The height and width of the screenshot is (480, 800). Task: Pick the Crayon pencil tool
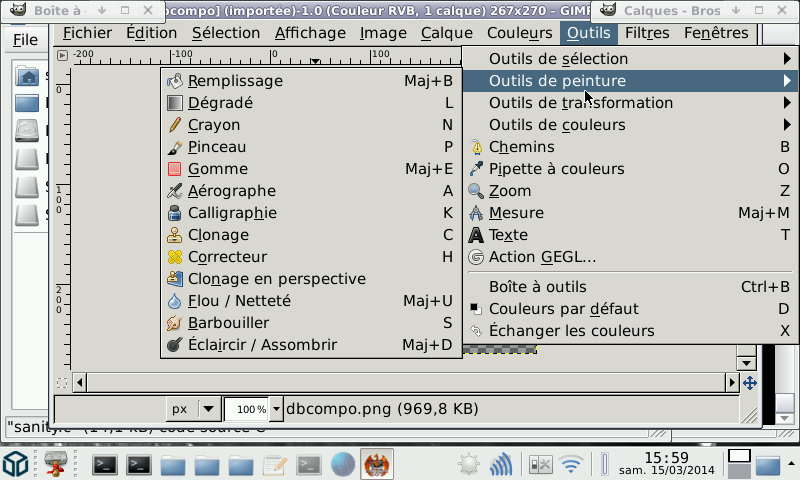point(214,125)
